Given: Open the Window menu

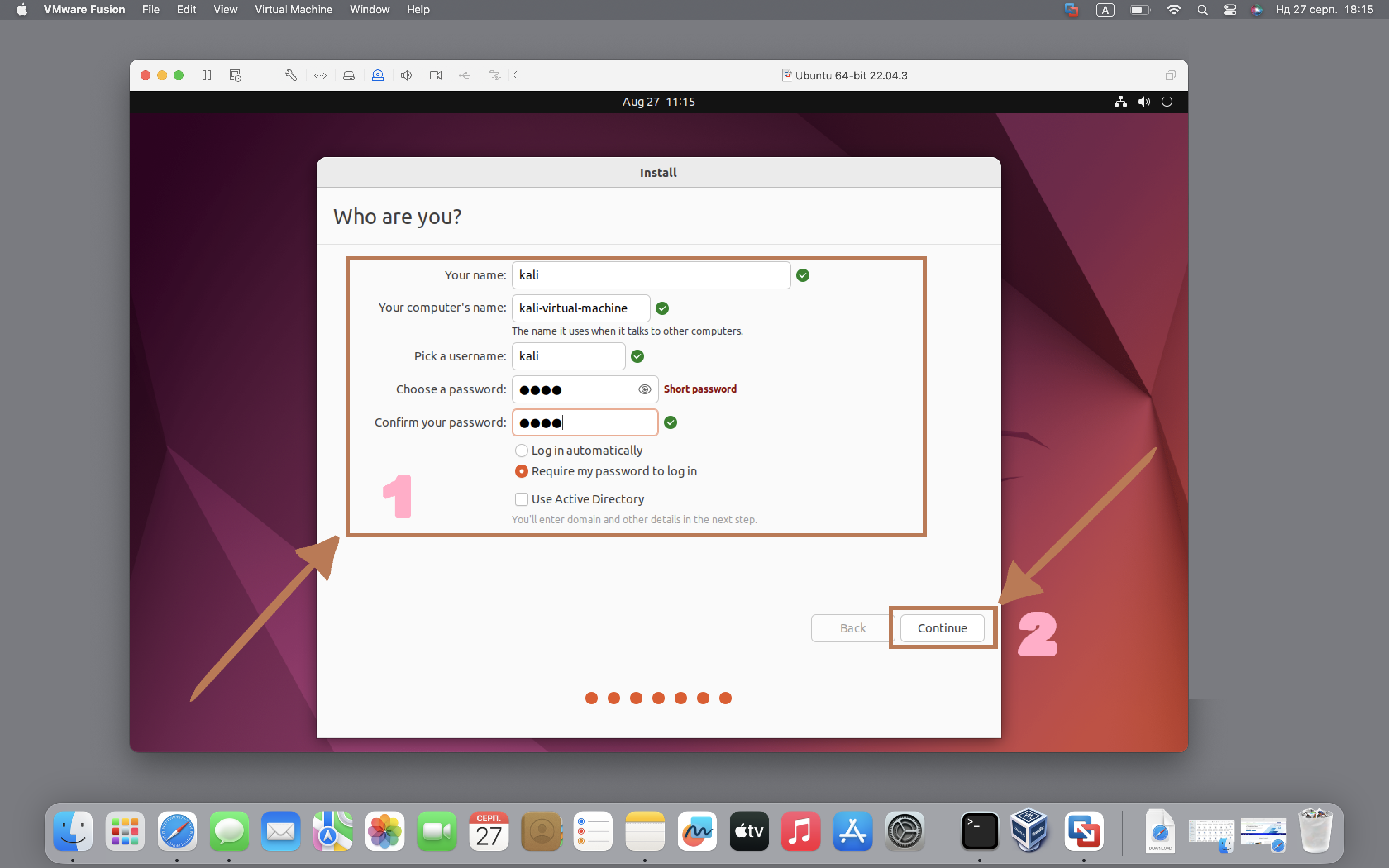Looking at the screenshot, I should pos(370,10).
